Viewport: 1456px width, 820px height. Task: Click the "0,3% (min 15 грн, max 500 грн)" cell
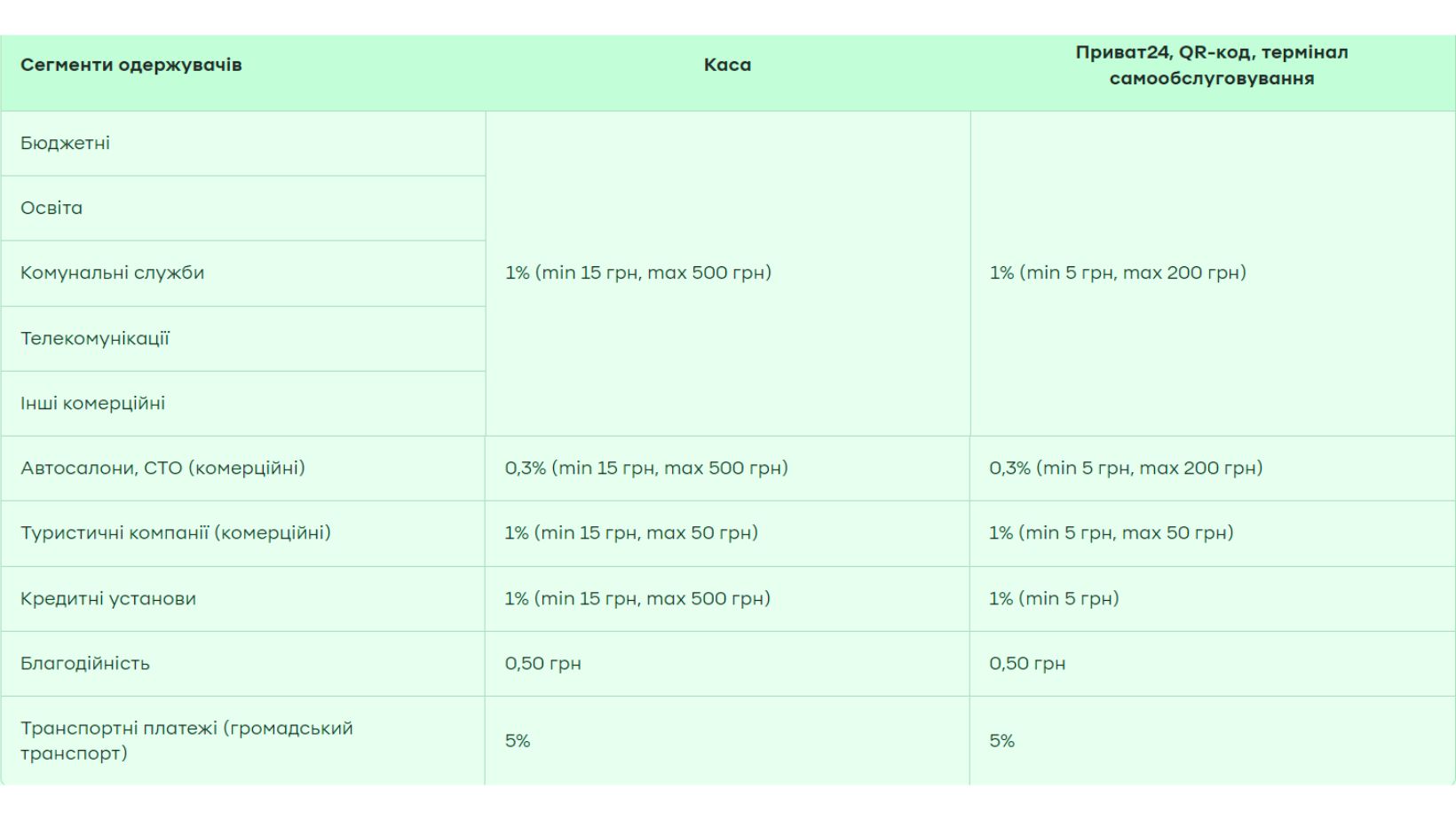646,468
